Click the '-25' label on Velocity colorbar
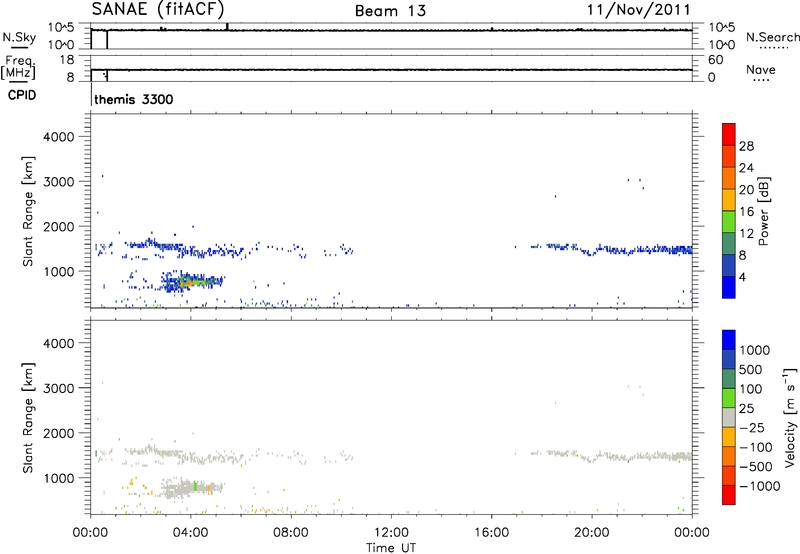 pos(752,427)
